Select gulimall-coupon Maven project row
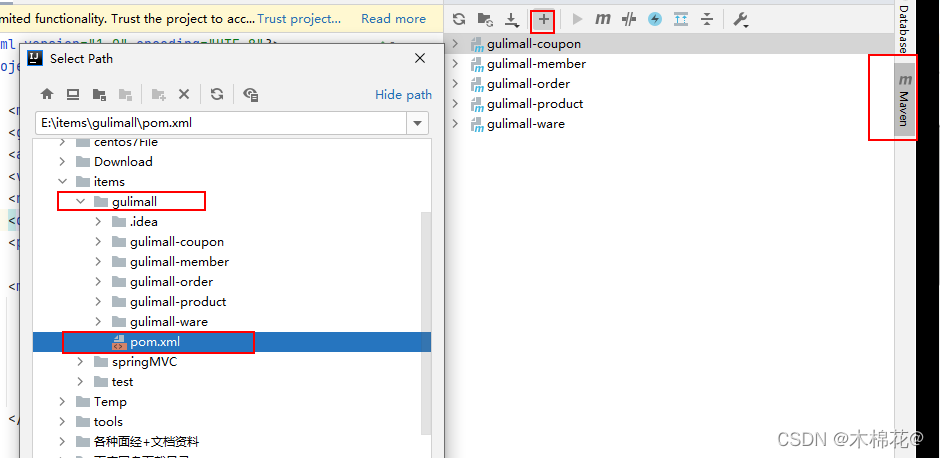 pos(669,44)
